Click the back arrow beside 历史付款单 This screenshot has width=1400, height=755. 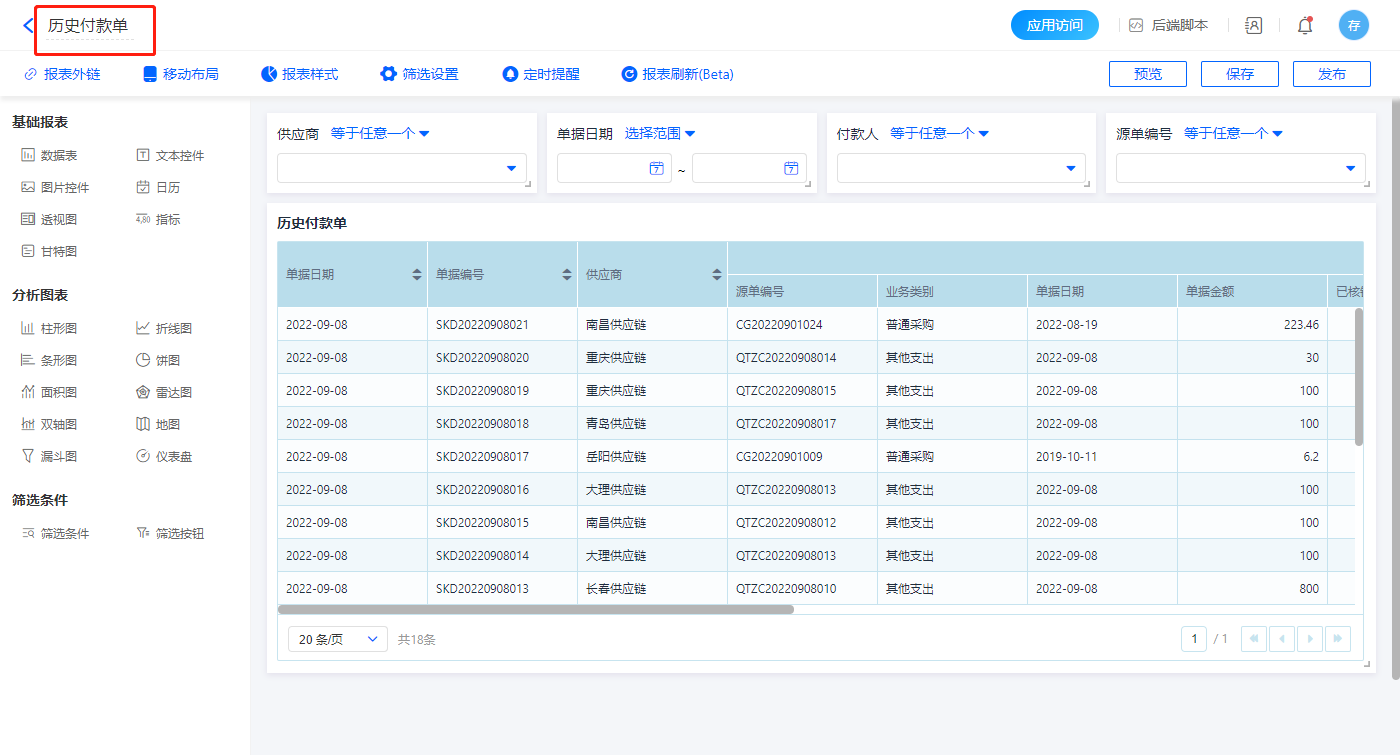point(27,26)
